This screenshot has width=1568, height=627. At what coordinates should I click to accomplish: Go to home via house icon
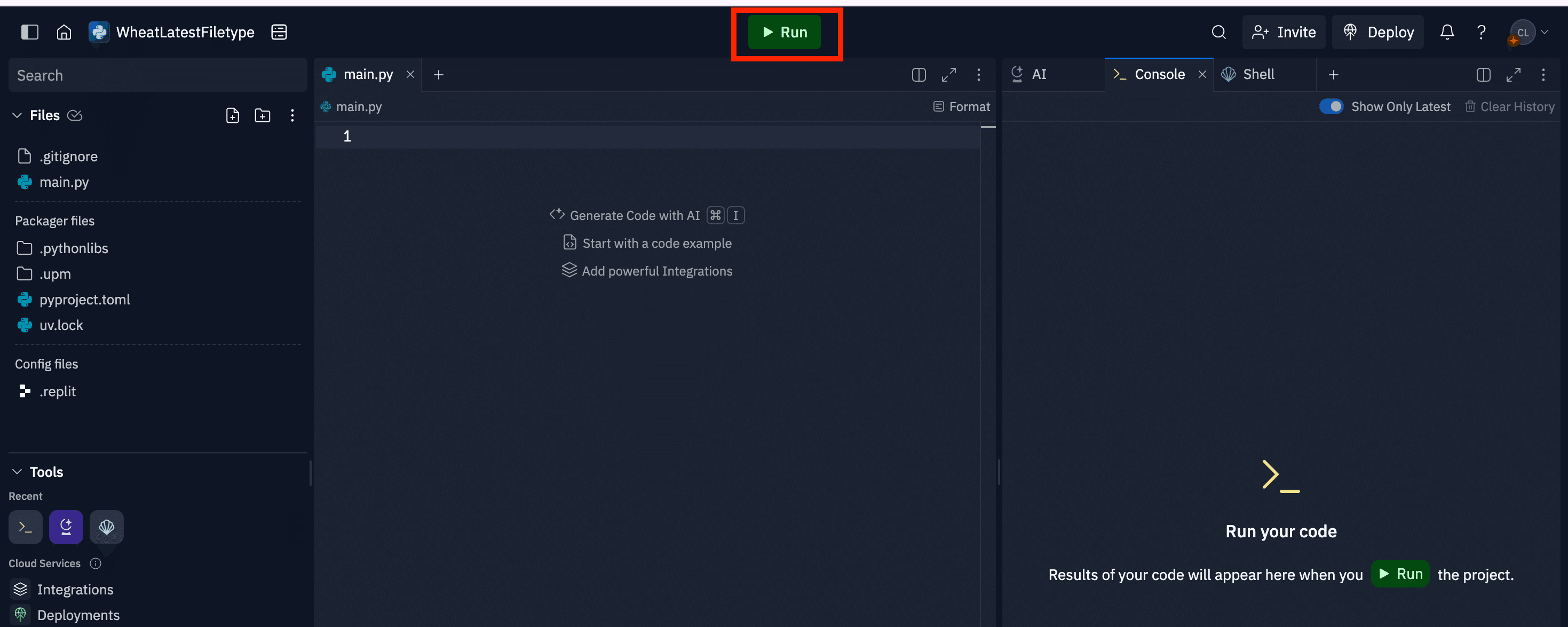click(x=64, y=32)
